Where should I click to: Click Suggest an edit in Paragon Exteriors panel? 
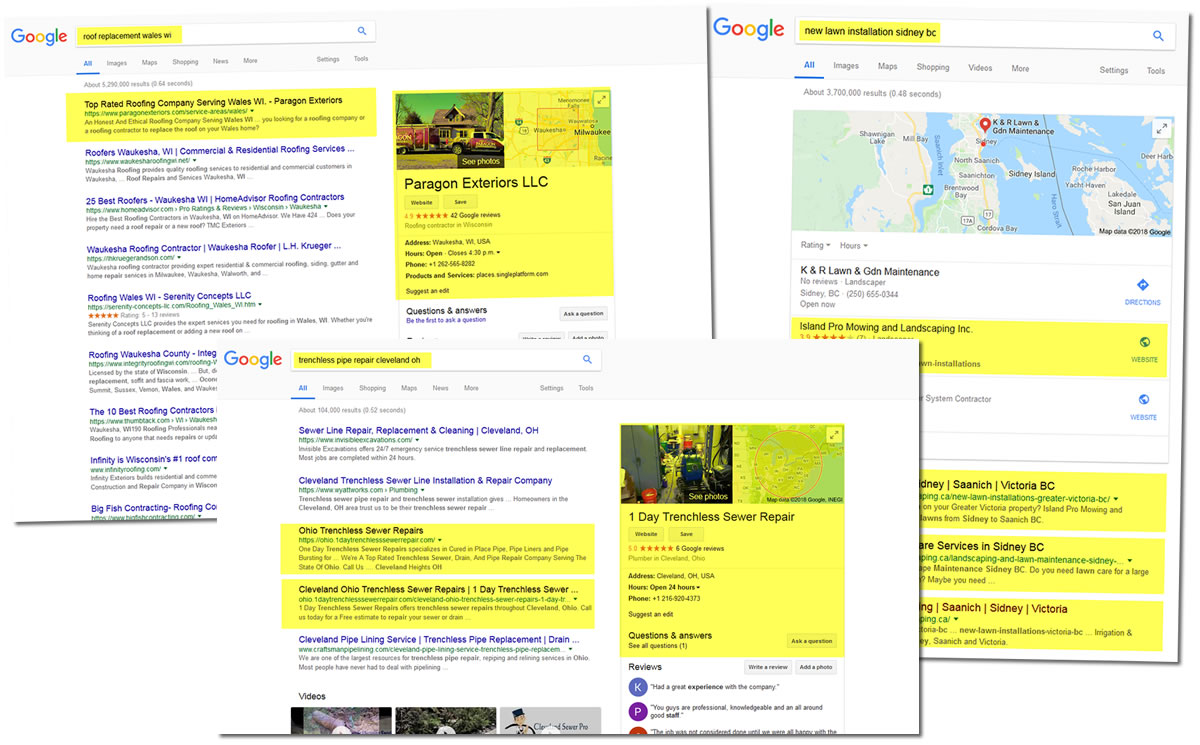coord(427,291)
